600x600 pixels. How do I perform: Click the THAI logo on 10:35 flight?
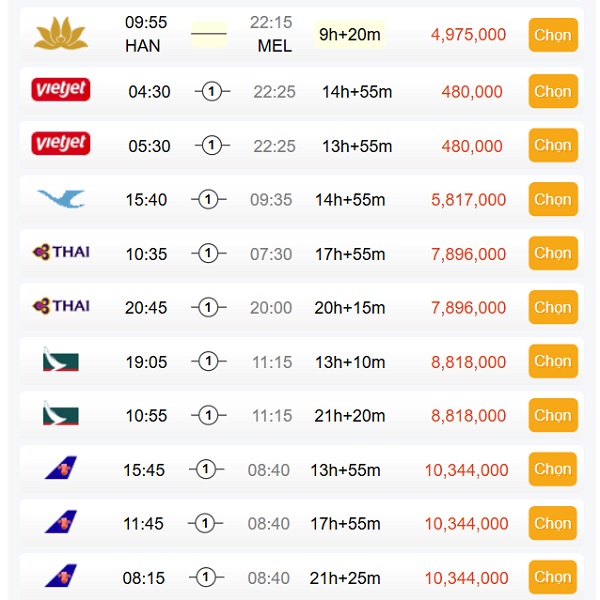pos(61,252)
